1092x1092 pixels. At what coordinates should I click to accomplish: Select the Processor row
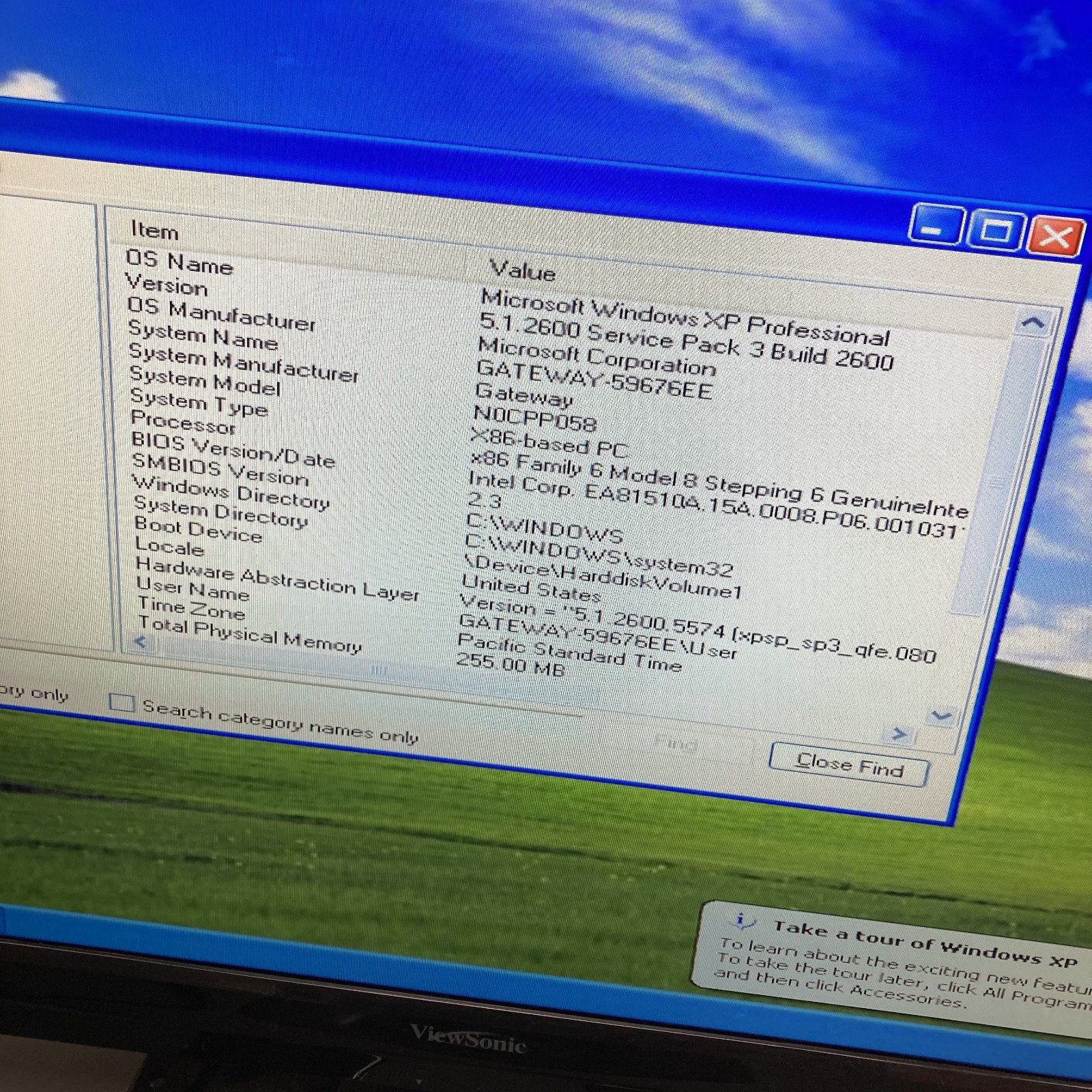tap(183, 422)
